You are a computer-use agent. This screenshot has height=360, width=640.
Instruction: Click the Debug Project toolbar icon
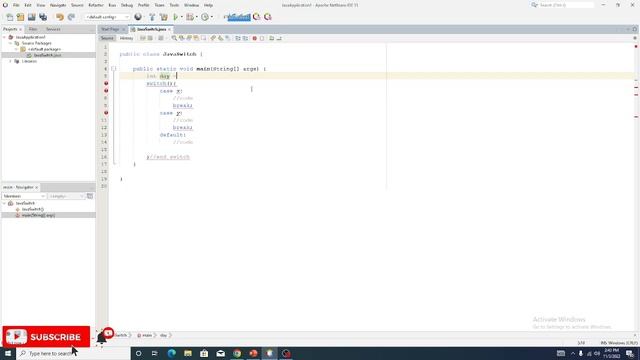click(190, 17)
